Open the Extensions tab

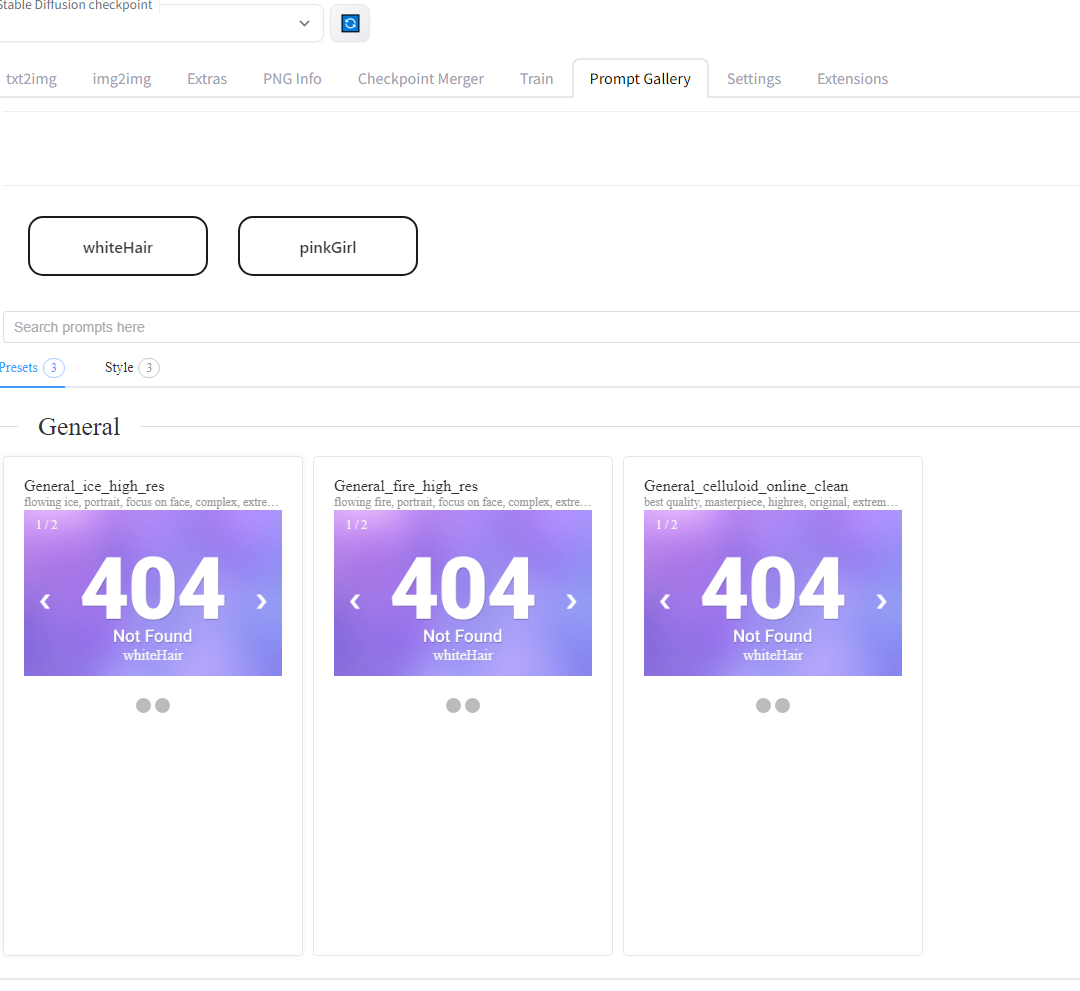(x=852, y=78)
